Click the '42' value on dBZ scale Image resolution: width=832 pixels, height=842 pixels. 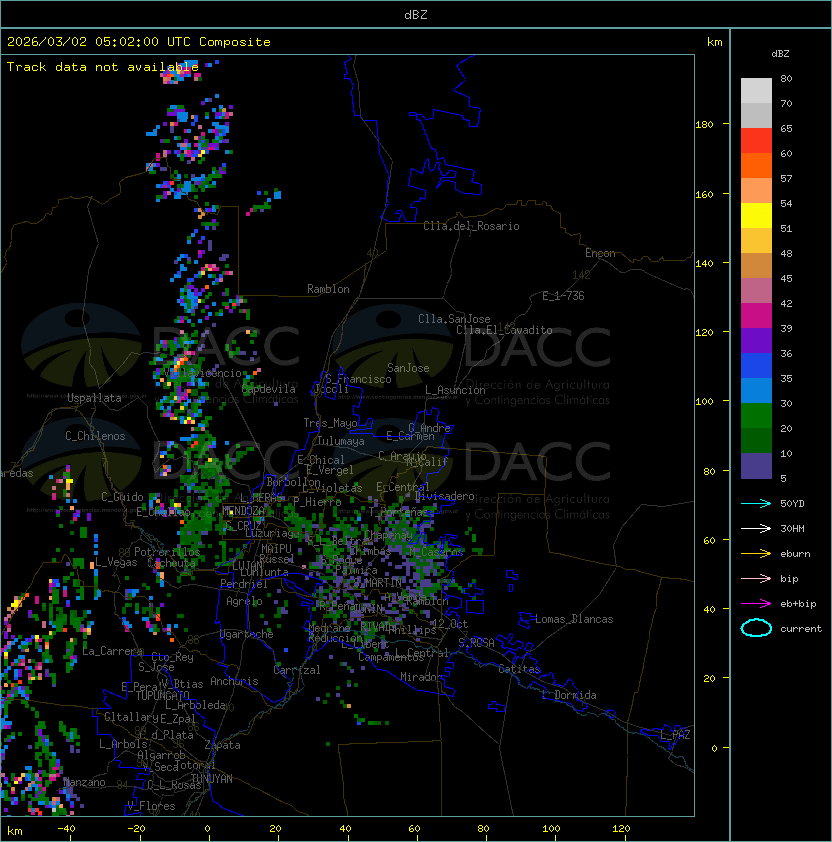[786, 303]
